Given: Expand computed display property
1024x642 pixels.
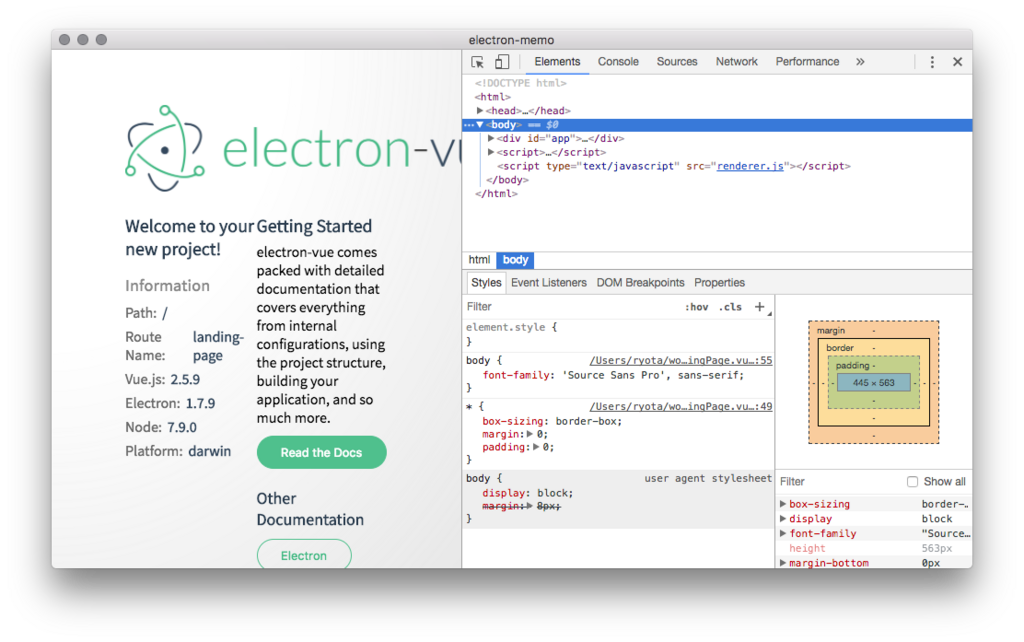Looking at the screenshot, I should coord(783,519).
